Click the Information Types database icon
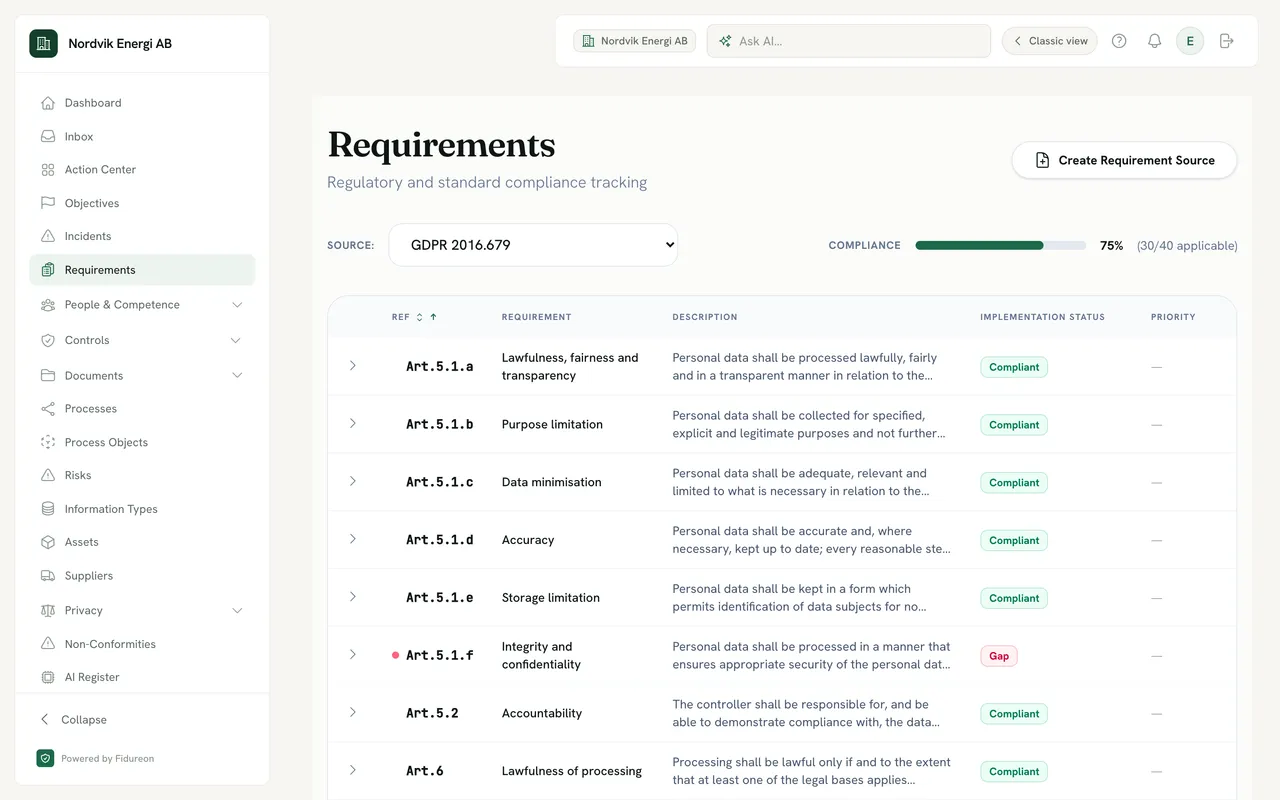The image size is (1280, 800). click(48, 509)
